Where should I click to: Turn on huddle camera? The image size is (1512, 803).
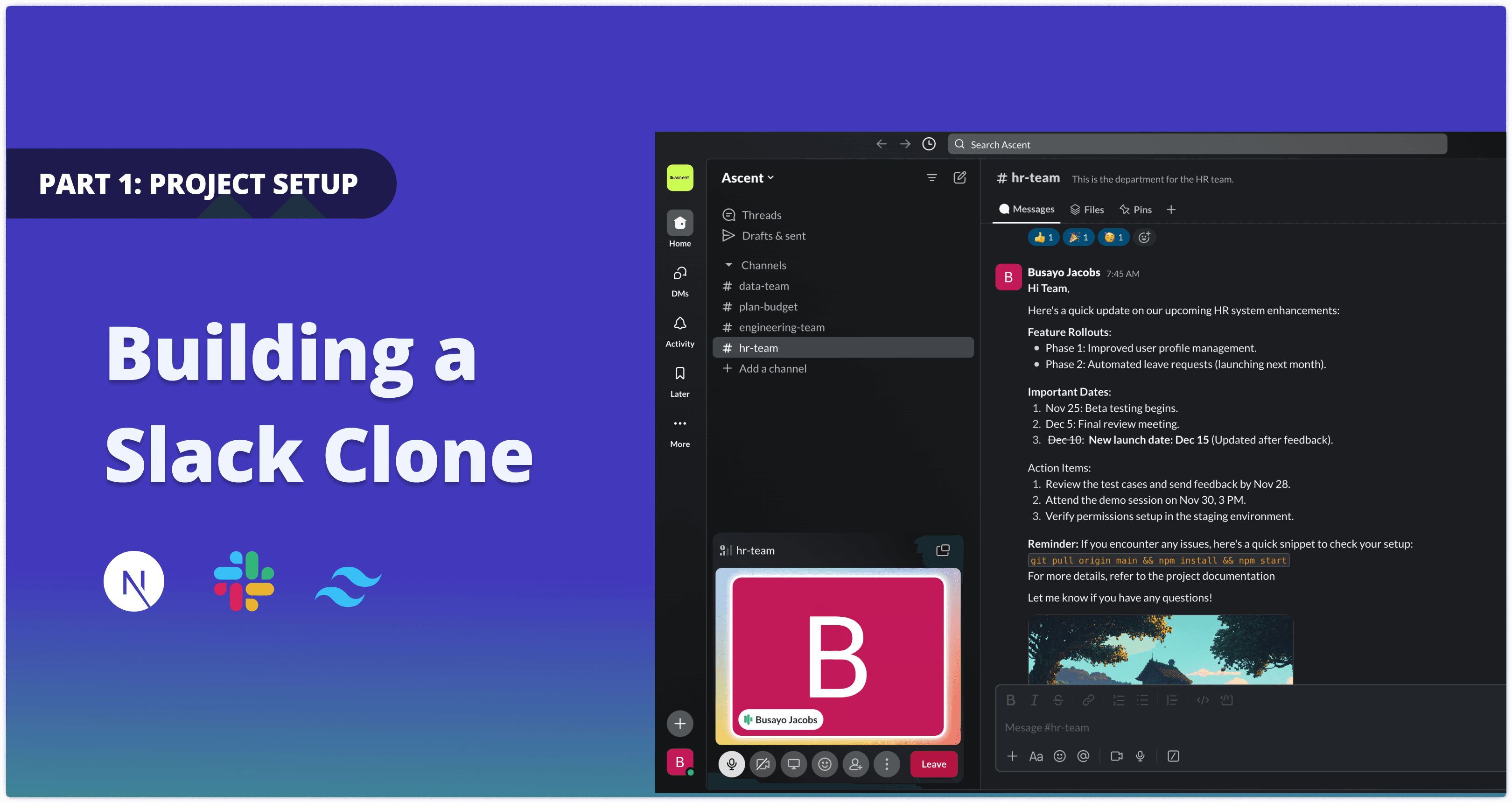[x=763, y=764]
